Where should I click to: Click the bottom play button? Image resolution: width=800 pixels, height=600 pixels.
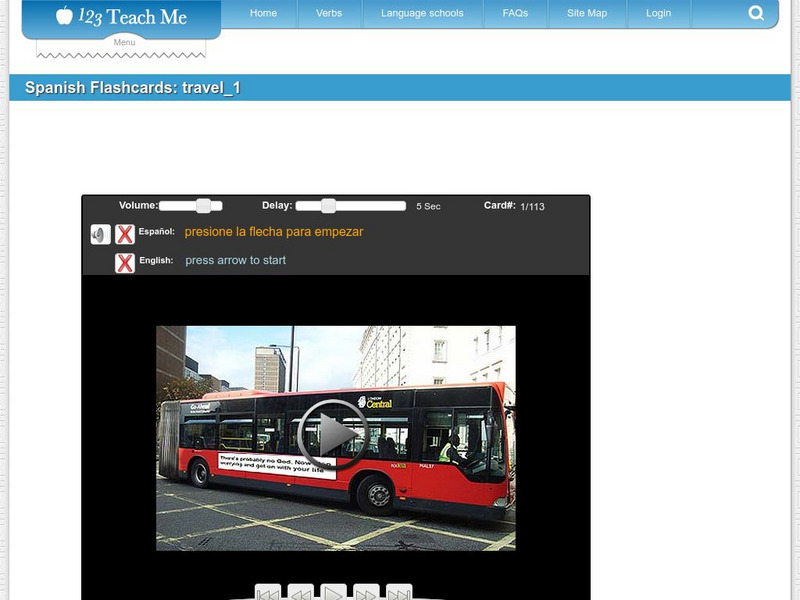[x=334, y=592]
